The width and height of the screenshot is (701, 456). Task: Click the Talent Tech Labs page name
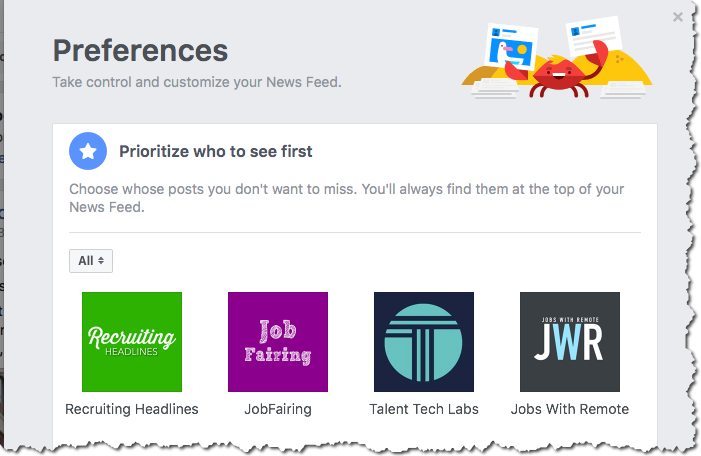point(424,409)
